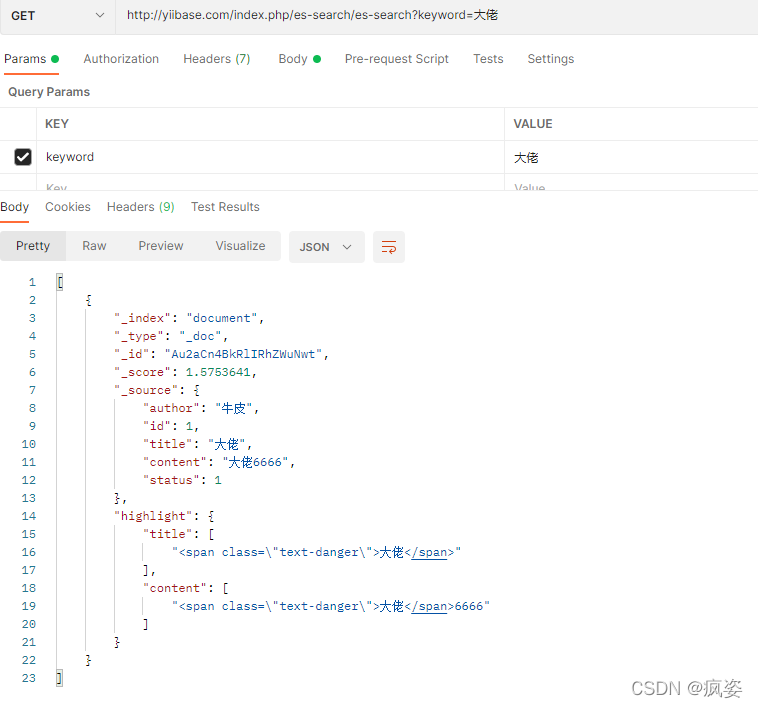Open the Tests tab
758x708 pixels.
[x=488, y=59]
